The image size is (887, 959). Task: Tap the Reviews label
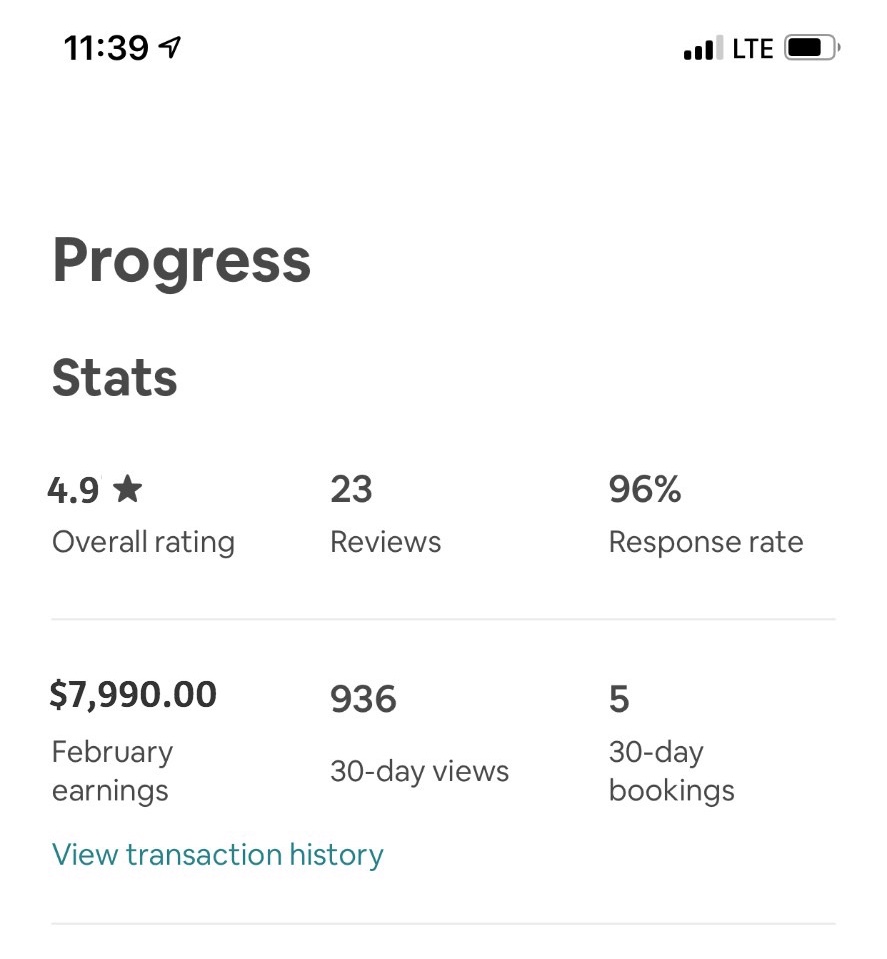(x=385, y=542)
